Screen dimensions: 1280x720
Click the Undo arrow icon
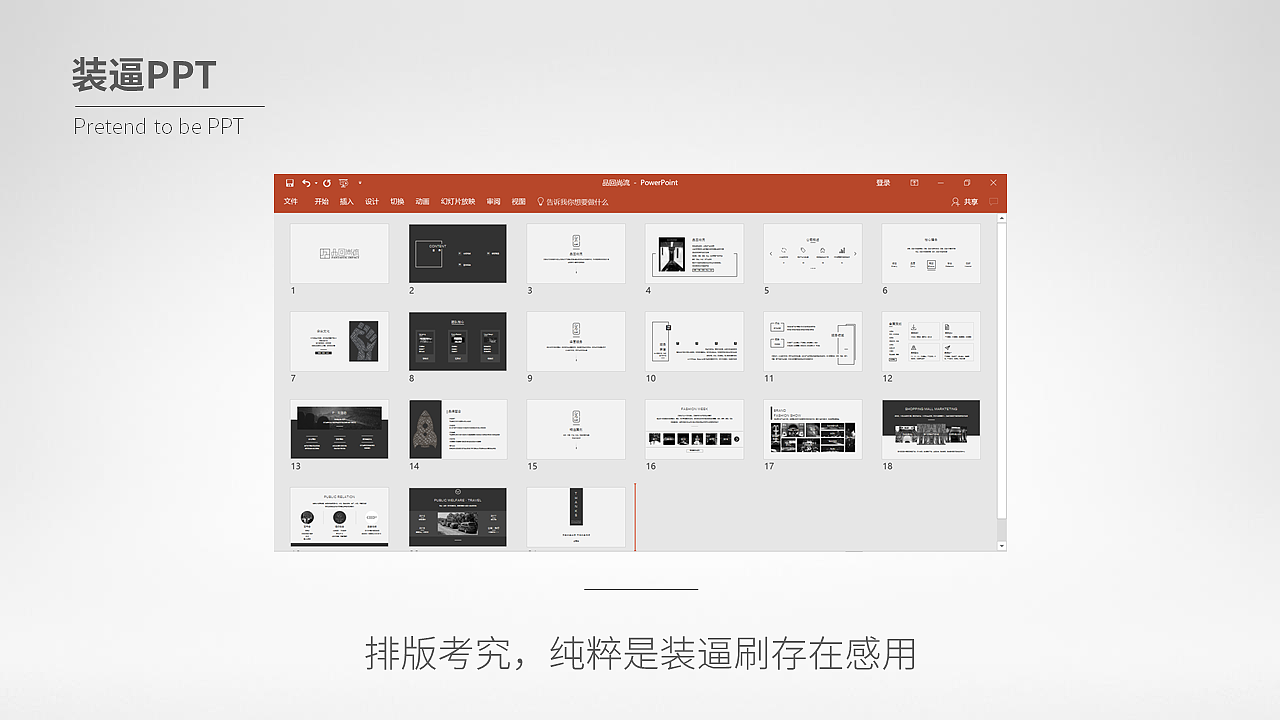(x=306, y=183)
